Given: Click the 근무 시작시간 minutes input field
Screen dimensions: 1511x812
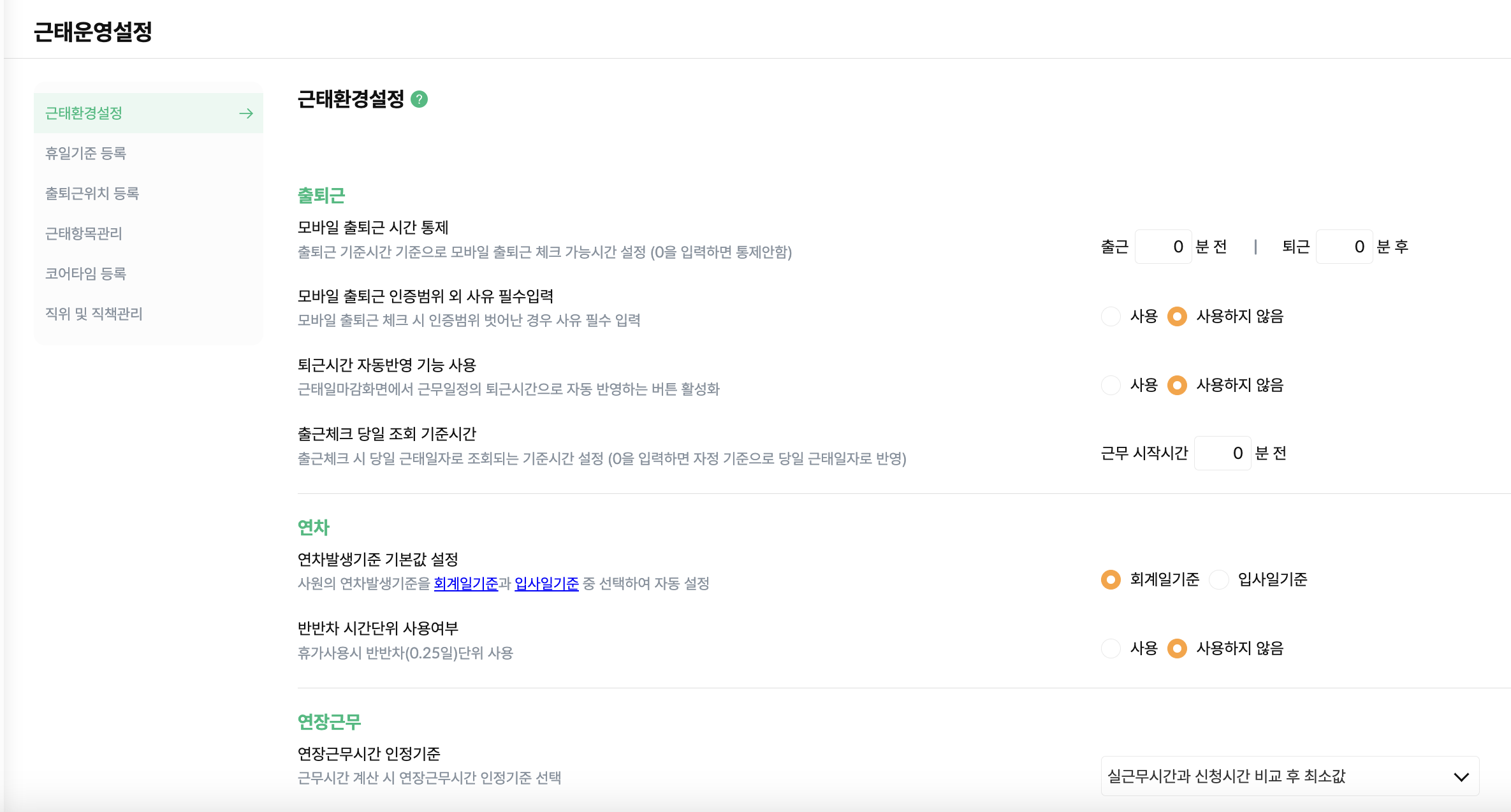Looking at the screenshot, I should click(1222, 453).
